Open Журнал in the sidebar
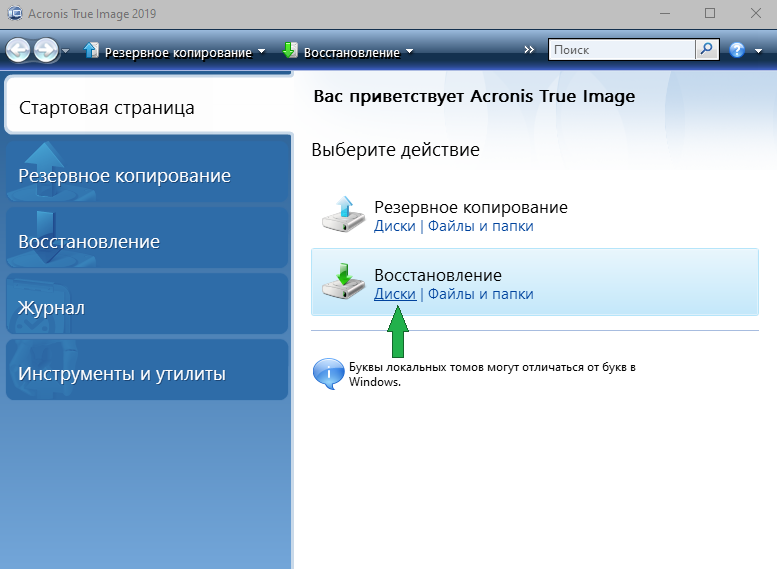The width and height of the screenshot is (777, 569). coord(147,308)
